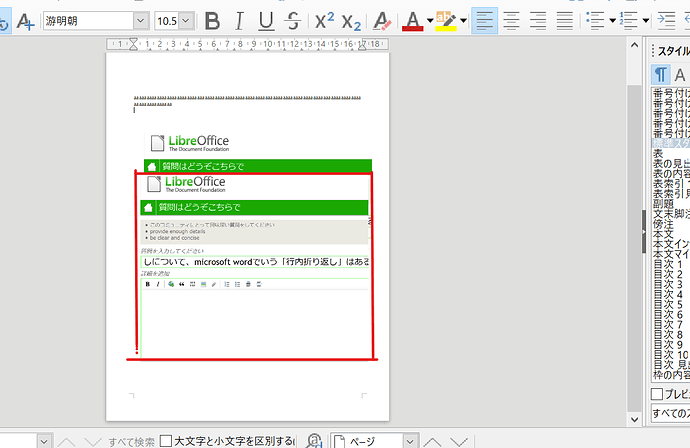Justify the paragraph text

tap(565, 21)
